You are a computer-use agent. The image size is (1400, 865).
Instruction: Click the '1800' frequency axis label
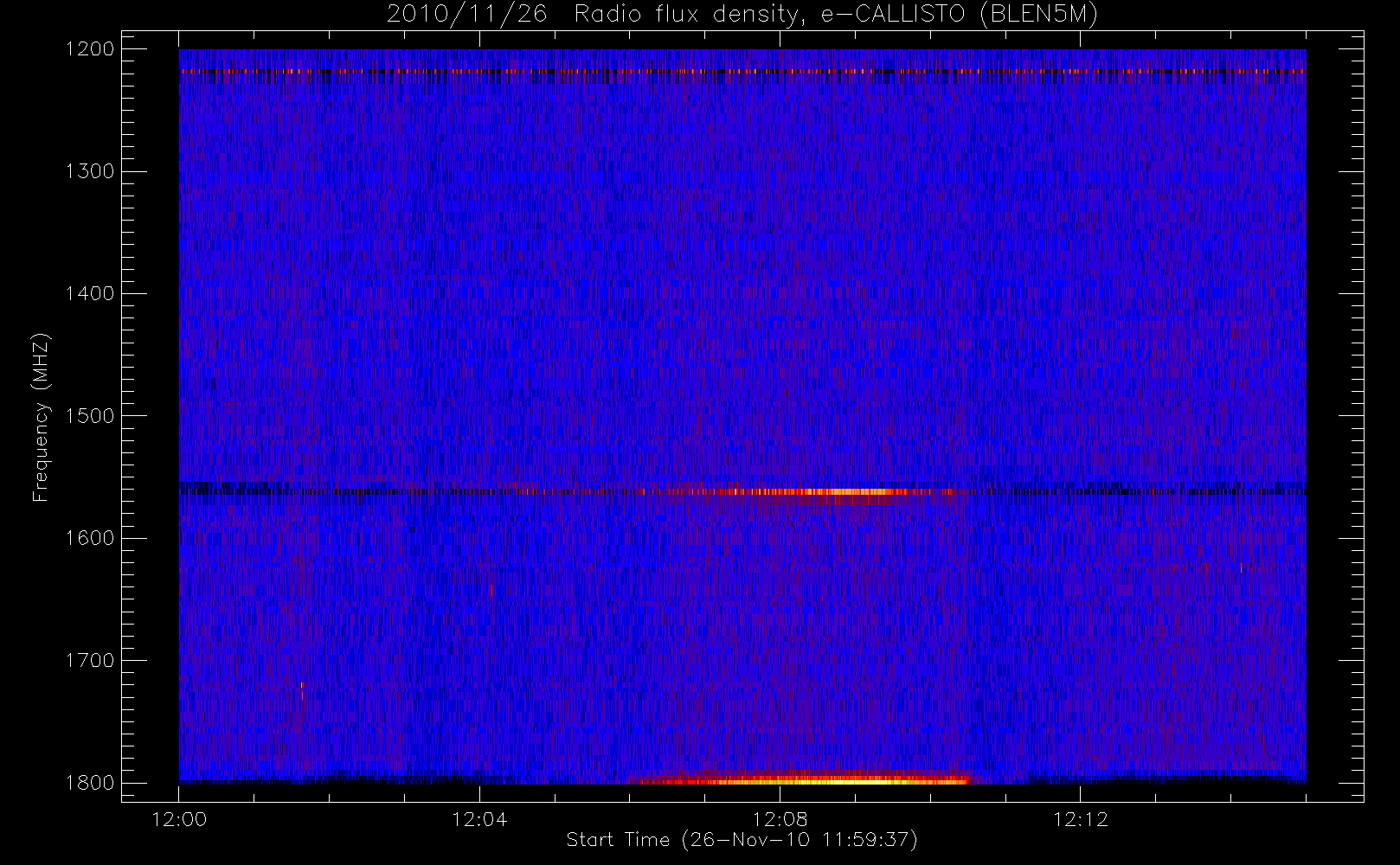pyautogui.click(x=90, y=783)
